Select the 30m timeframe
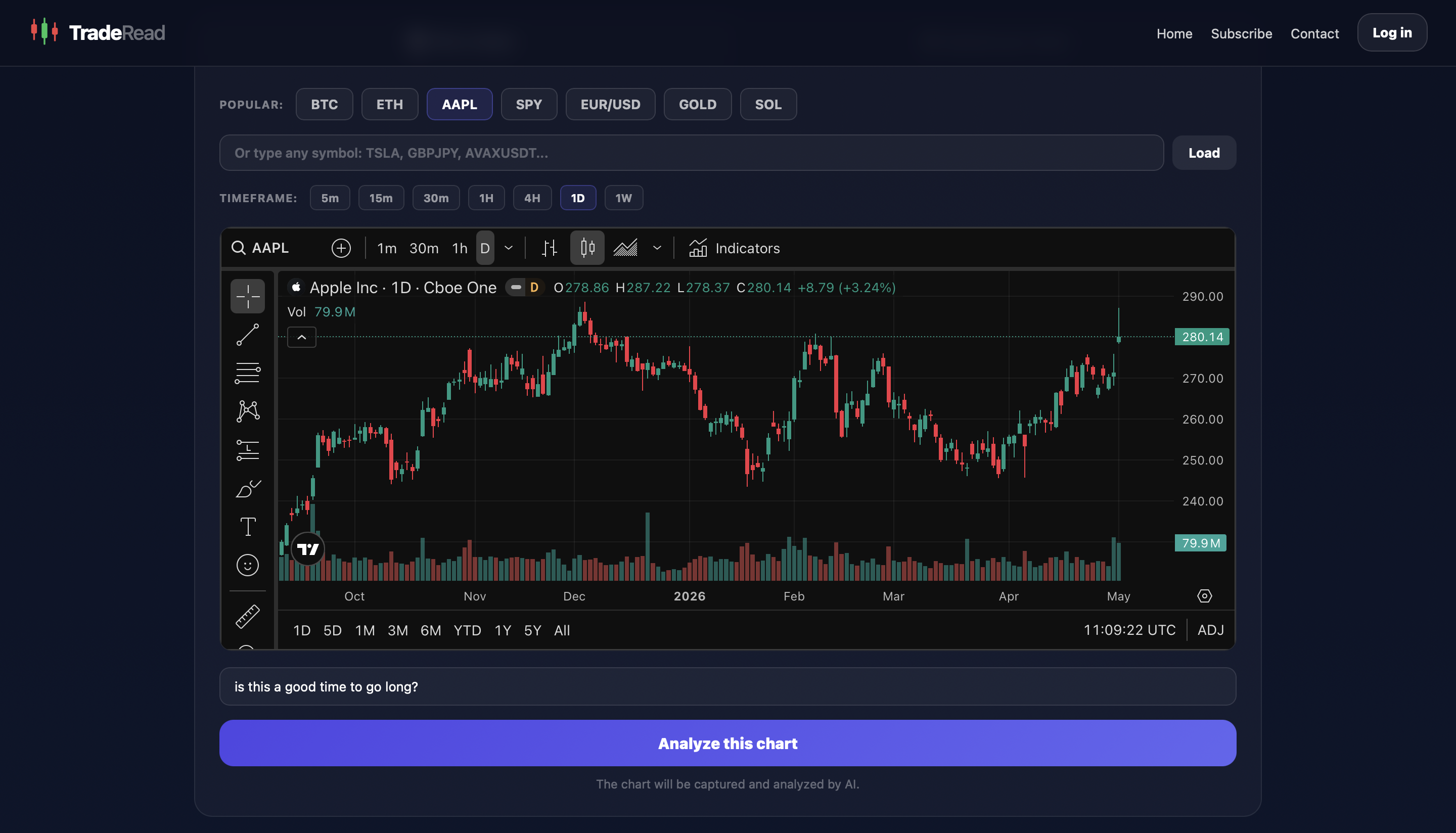1456x833 pixels. click(436, 198)
